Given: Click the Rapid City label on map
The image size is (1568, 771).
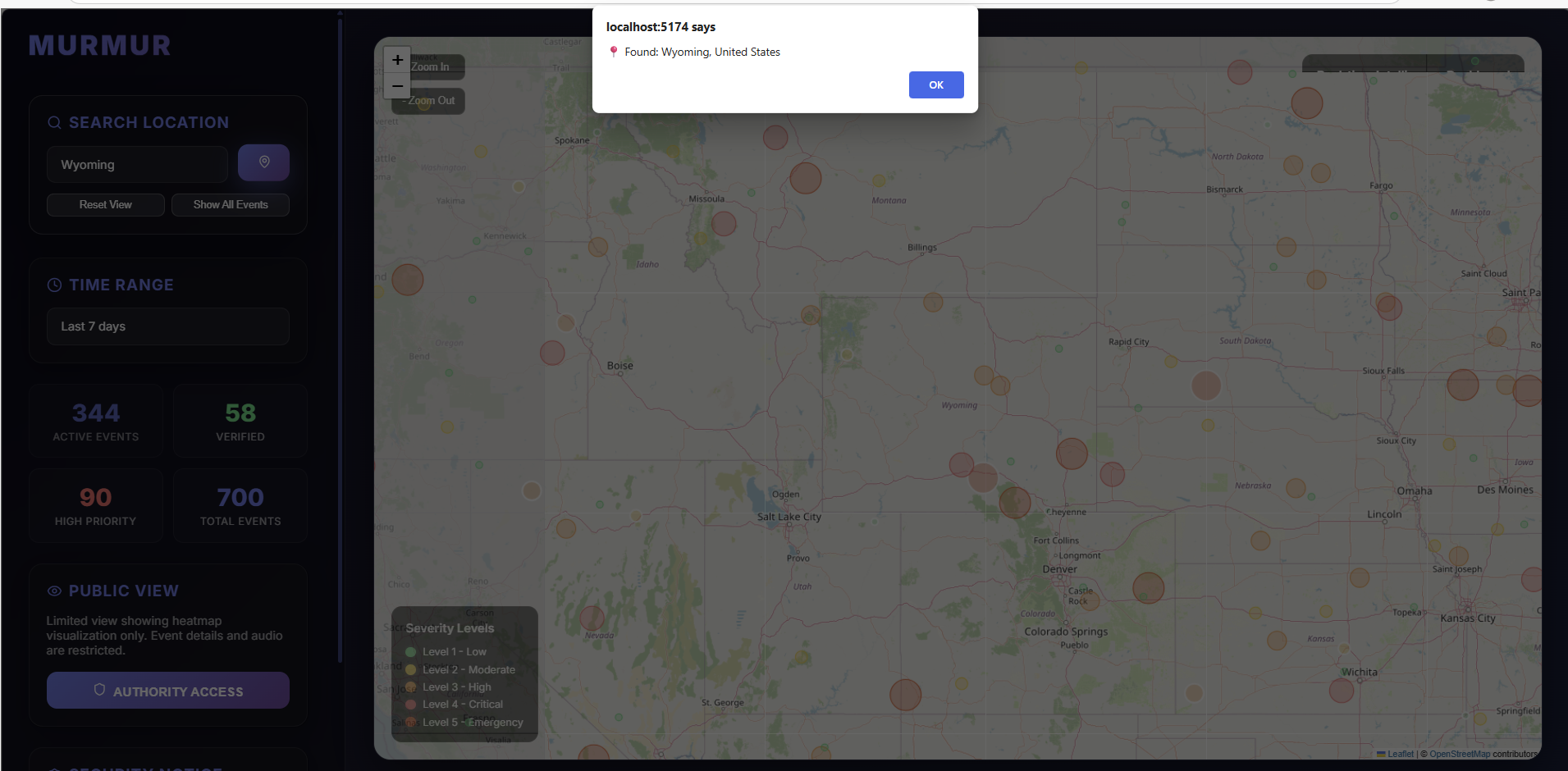Looking at the screenshot, I should [1128, 342].
